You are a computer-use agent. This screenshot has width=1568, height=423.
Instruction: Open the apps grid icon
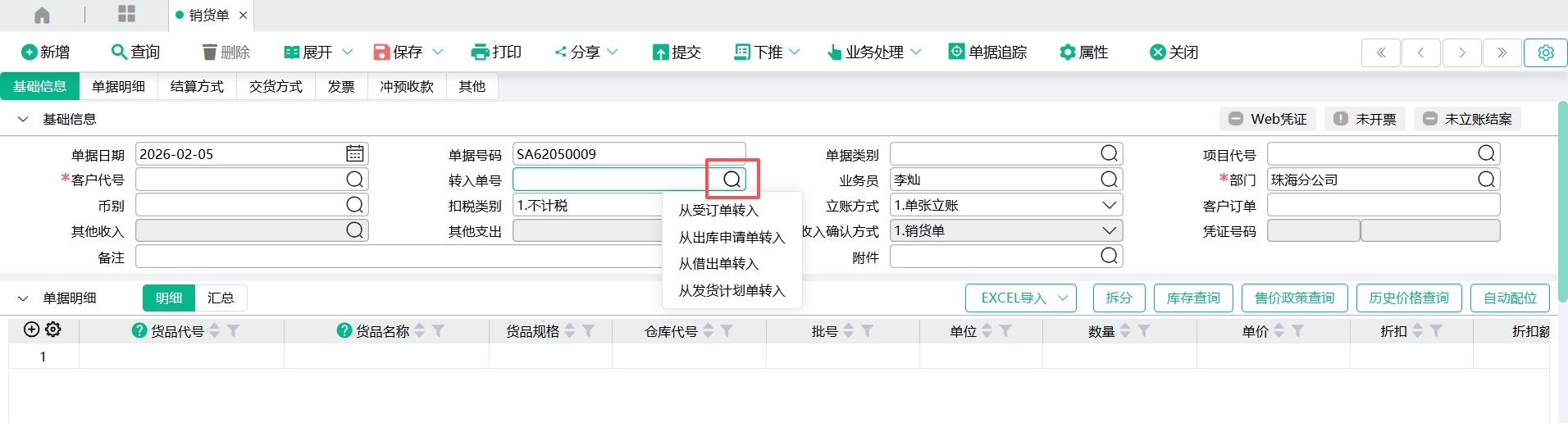(126, 14)
